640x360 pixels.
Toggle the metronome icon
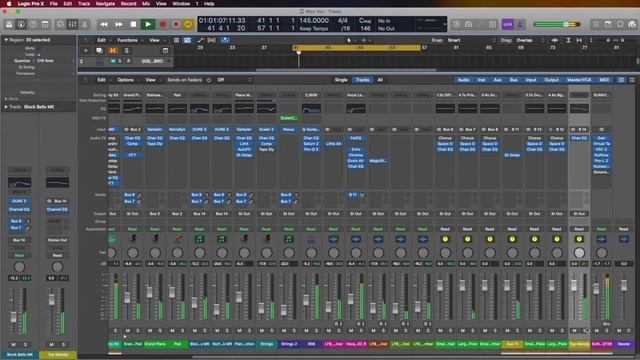pyautogui.click(x=520, y=24)
